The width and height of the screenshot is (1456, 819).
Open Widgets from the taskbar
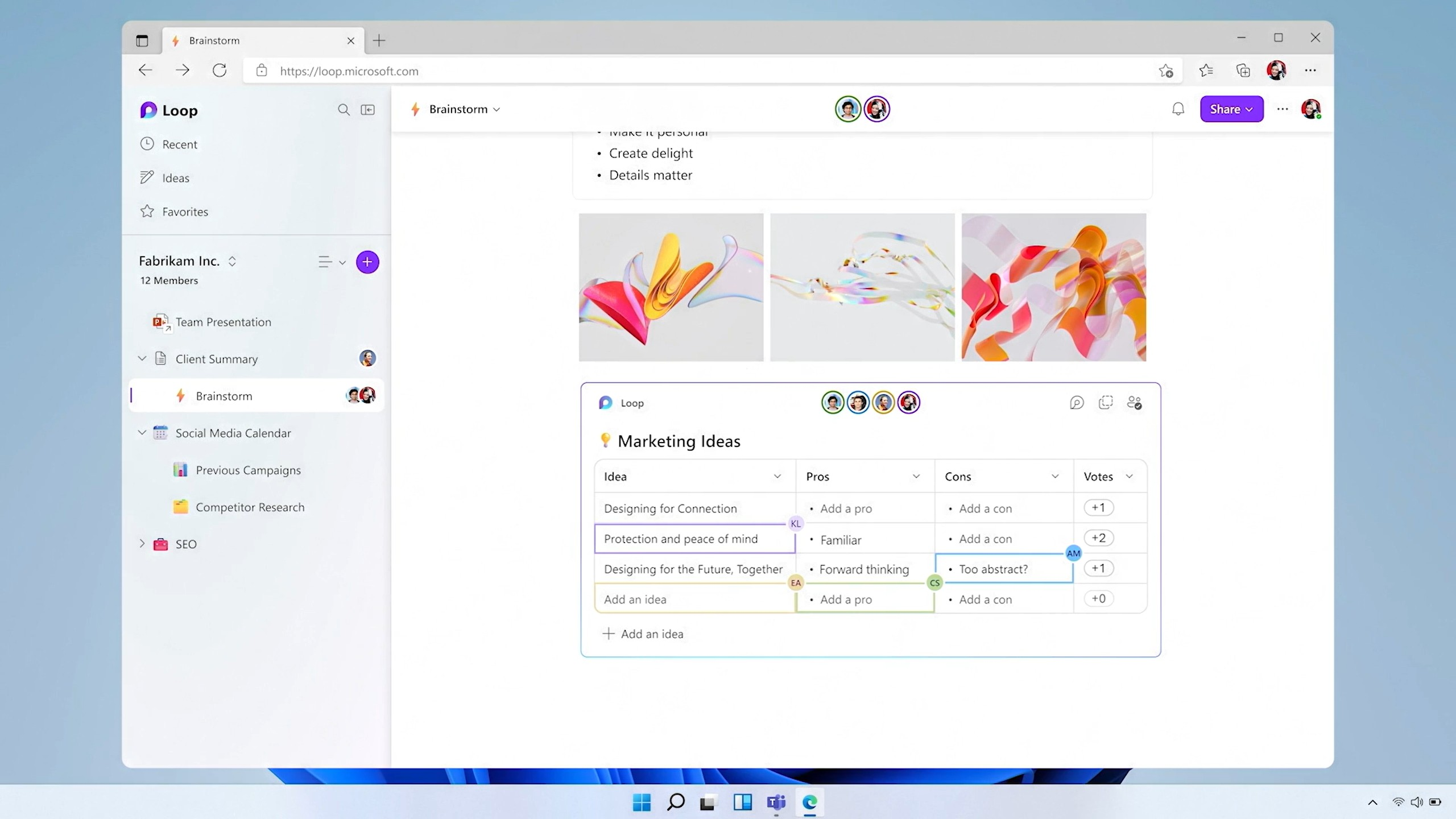[742, 803]
